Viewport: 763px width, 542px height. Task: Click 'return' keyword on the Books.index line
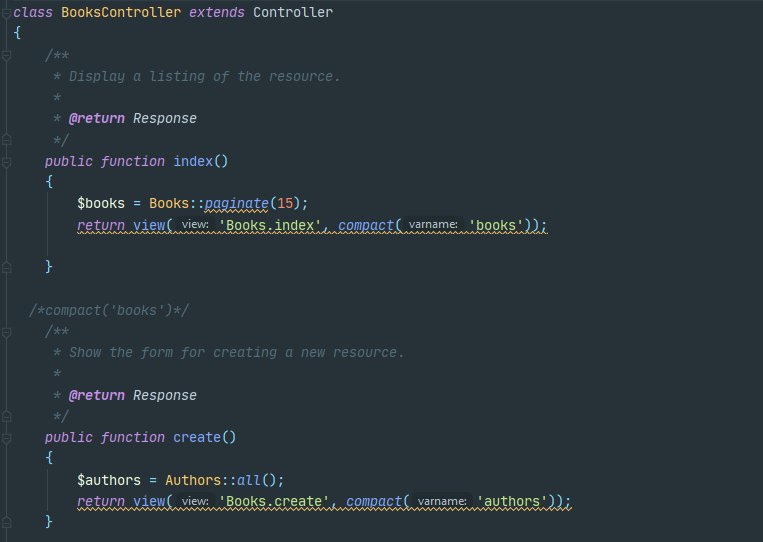(x=101, y=225)
